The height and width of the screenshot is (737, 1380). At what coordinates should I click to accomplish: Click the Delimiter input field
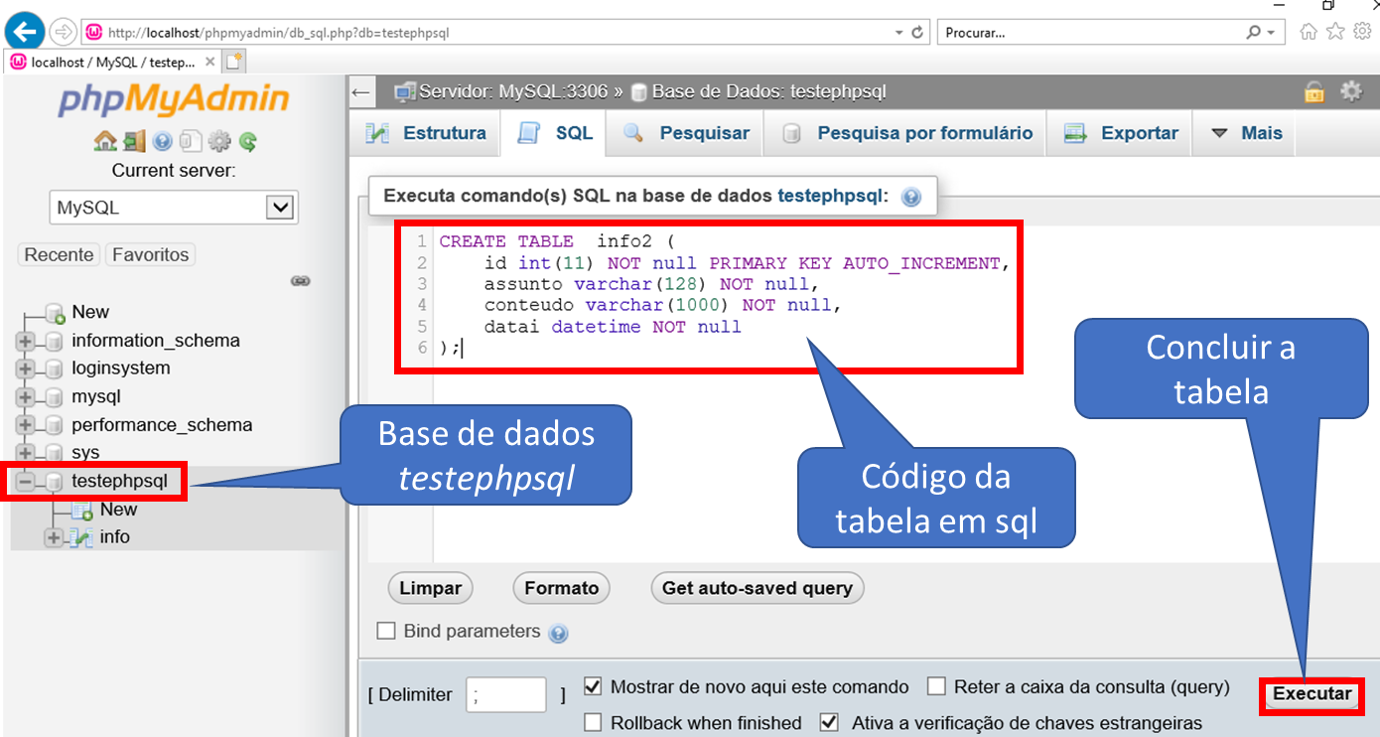[x=506, y=695]
